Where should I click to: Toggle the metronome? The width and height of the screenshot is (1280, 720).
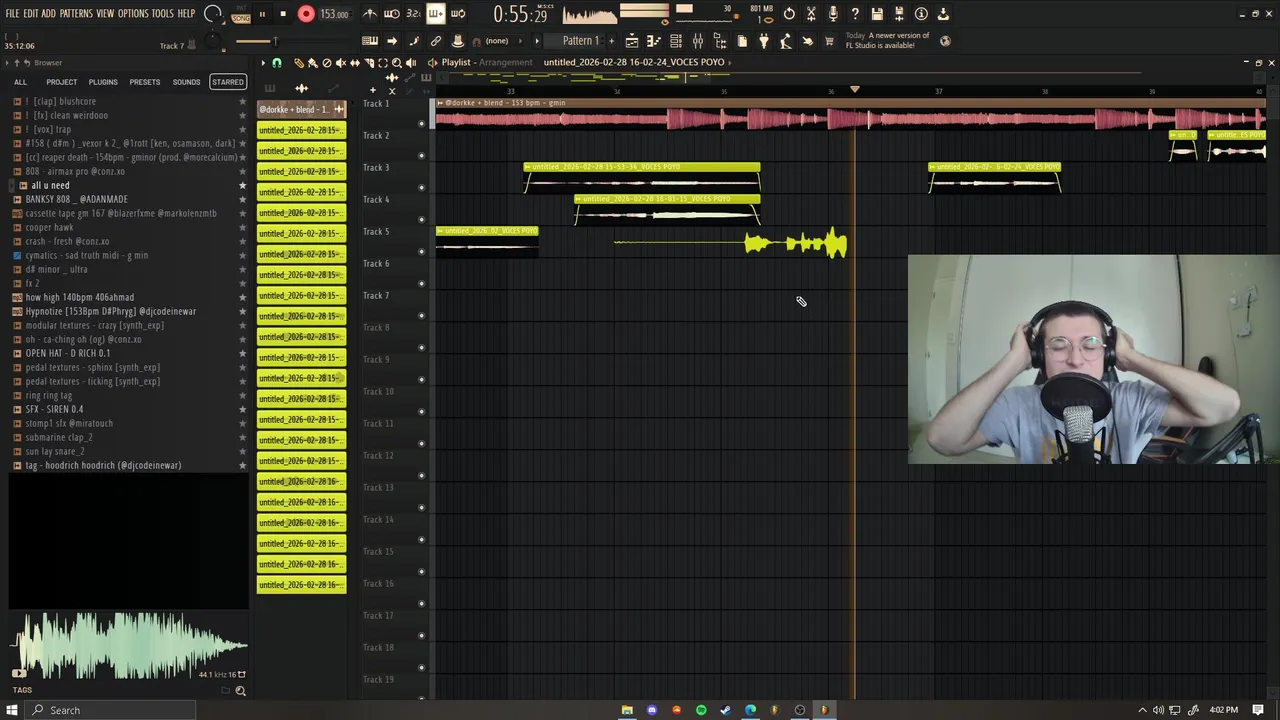pyautogui.click(x=370, y=14)
